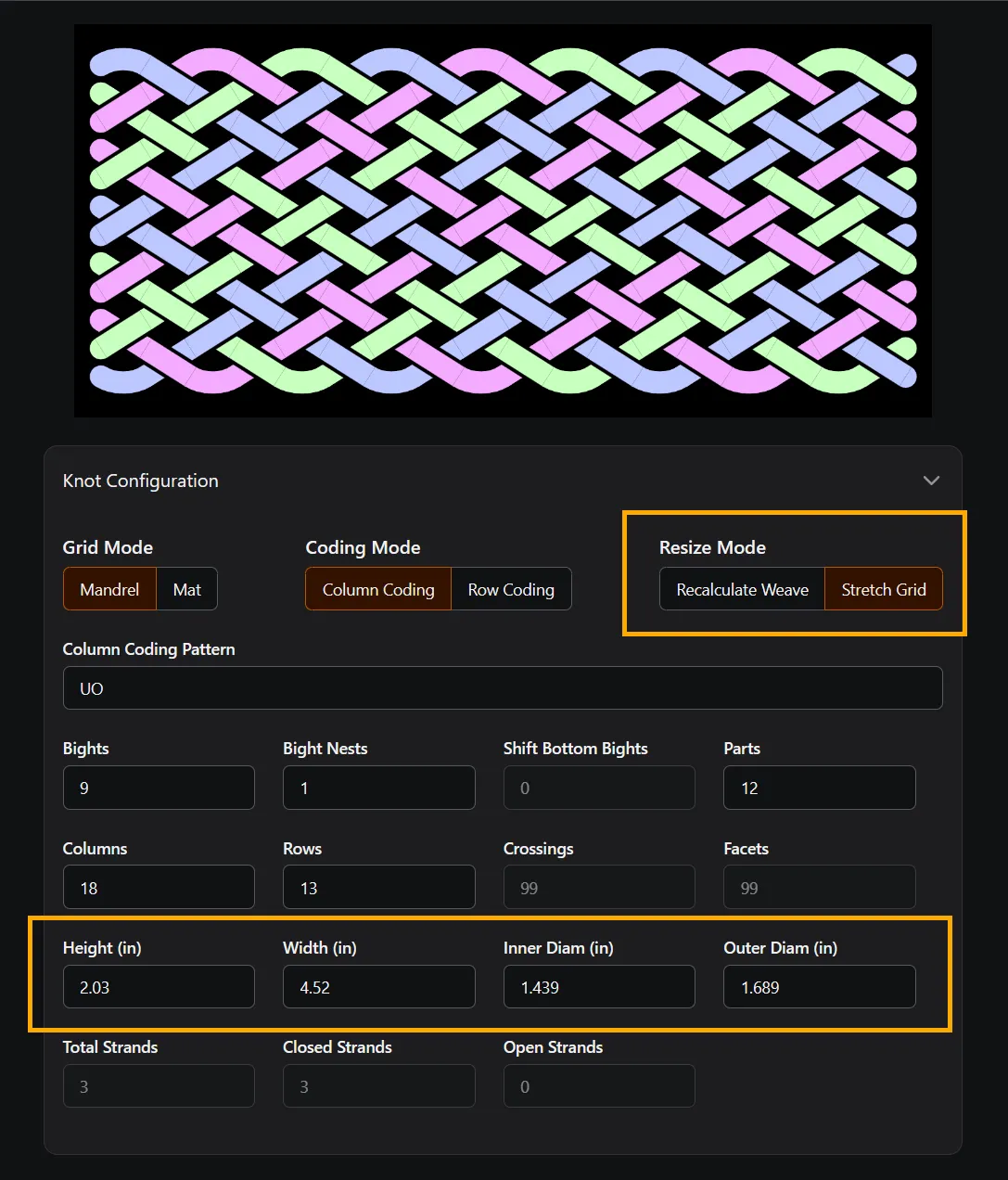Click the Height (in) input
Viewport: 1008px width, 1180px height.
tap(159, 987)
